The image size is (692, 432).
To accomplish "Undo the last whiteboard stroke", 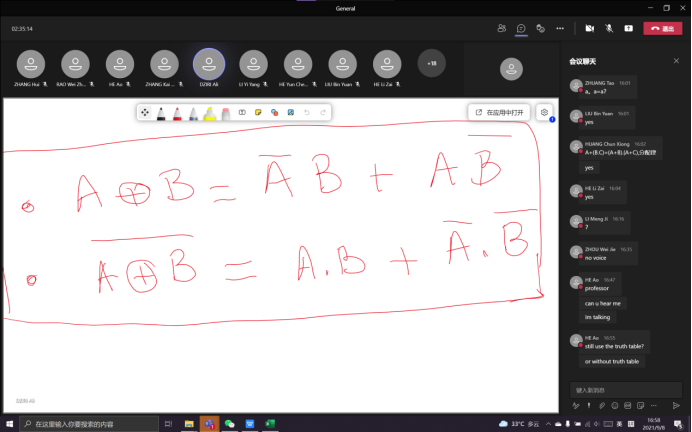I will click(307, 113).
